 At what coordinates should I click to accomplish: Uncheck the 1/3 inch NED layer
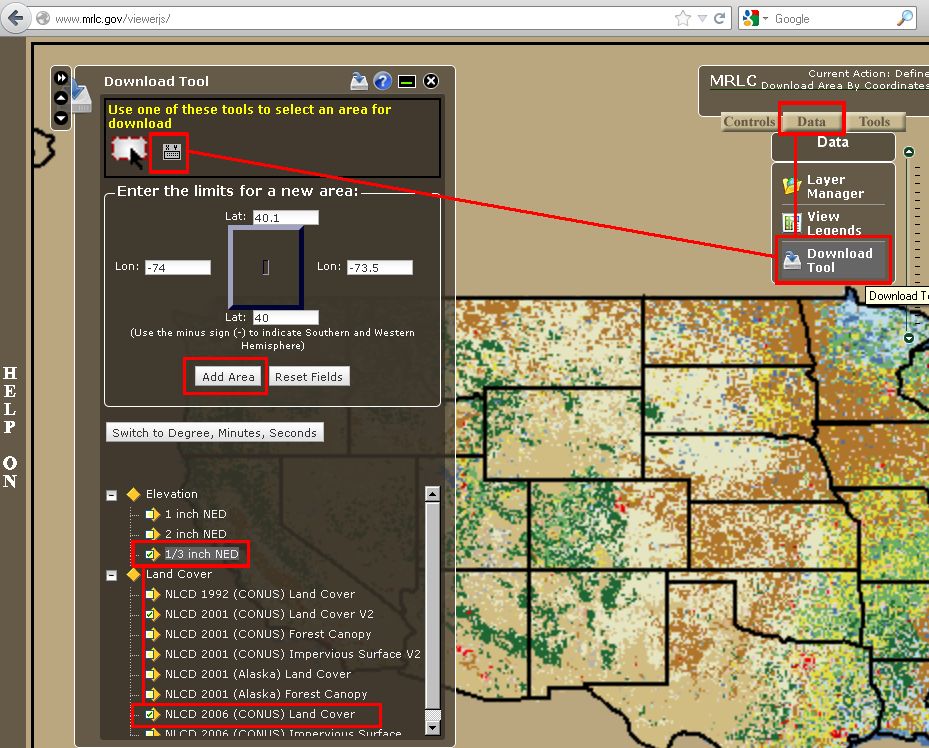(150, 554)
